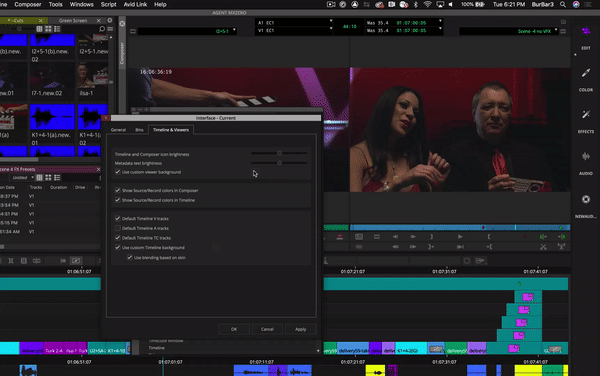
Task: Open the Avid Link menu
Action: tap(135, 5)
